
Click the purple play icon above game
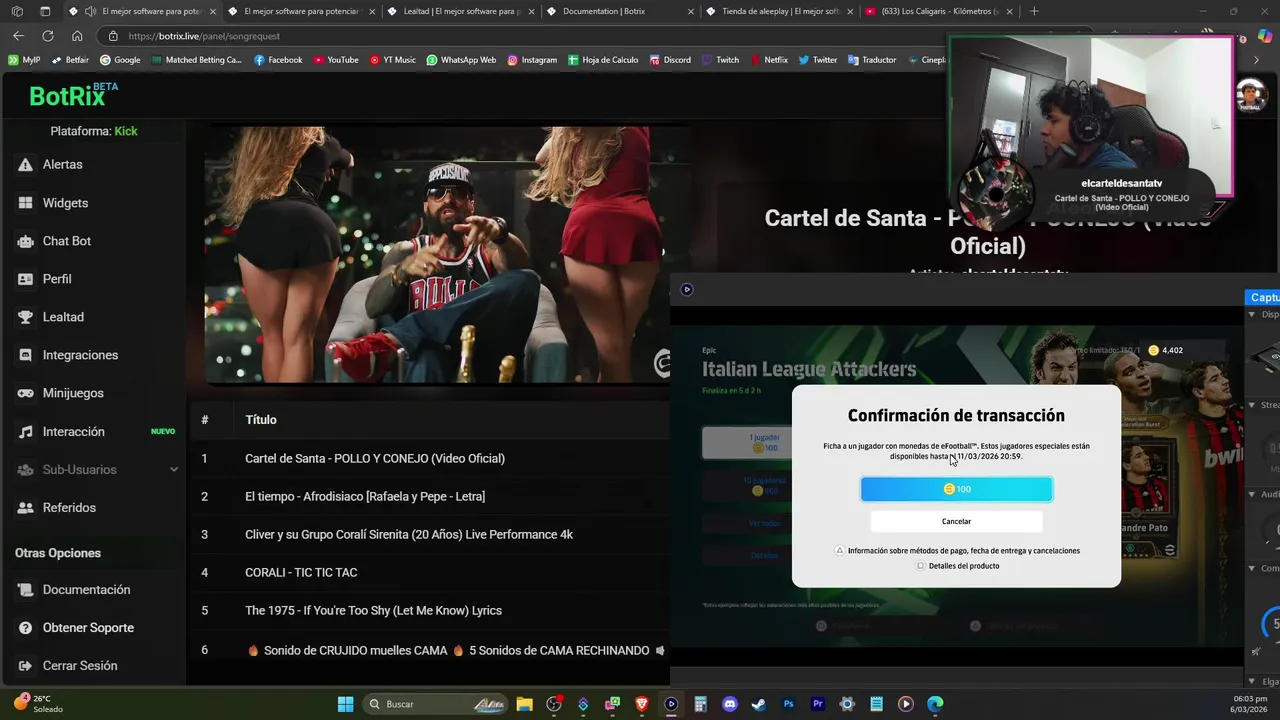click(686, 289)
